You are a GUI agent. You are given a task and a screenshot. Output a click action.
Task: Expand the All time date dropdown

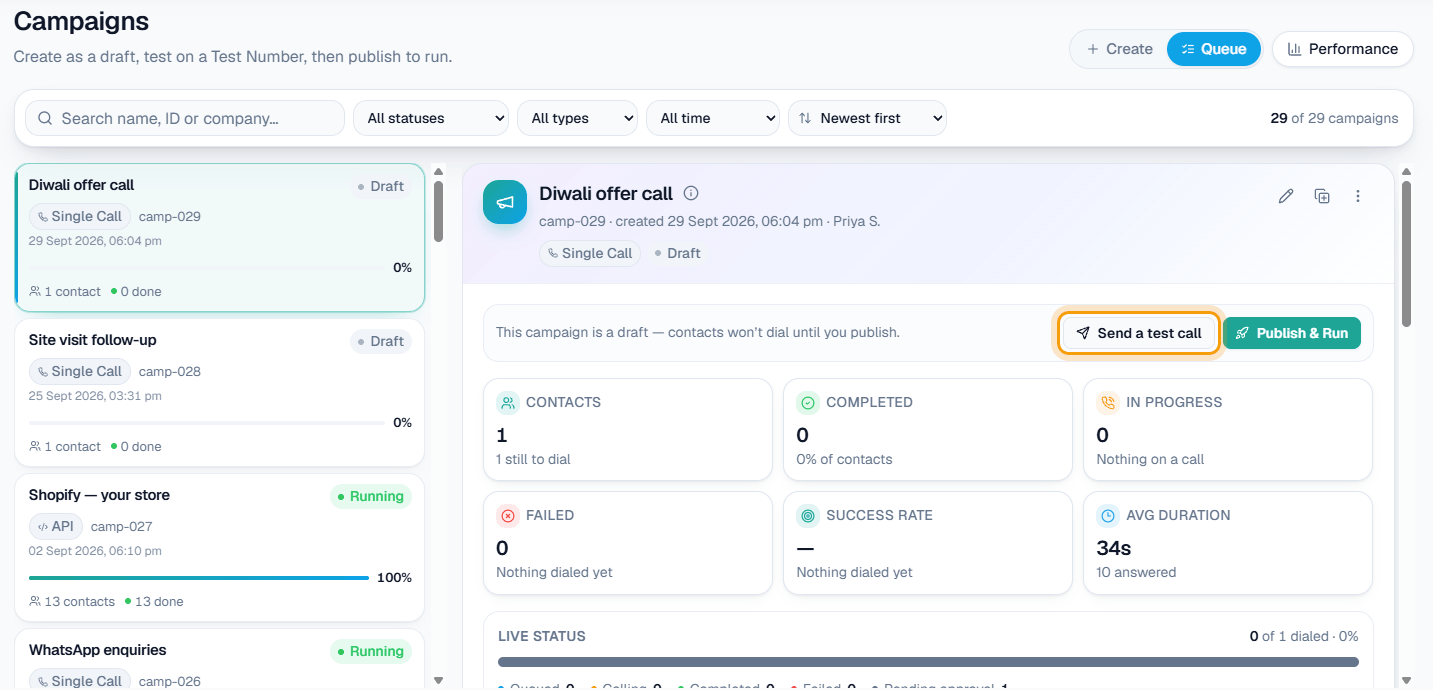click(713, 118)
